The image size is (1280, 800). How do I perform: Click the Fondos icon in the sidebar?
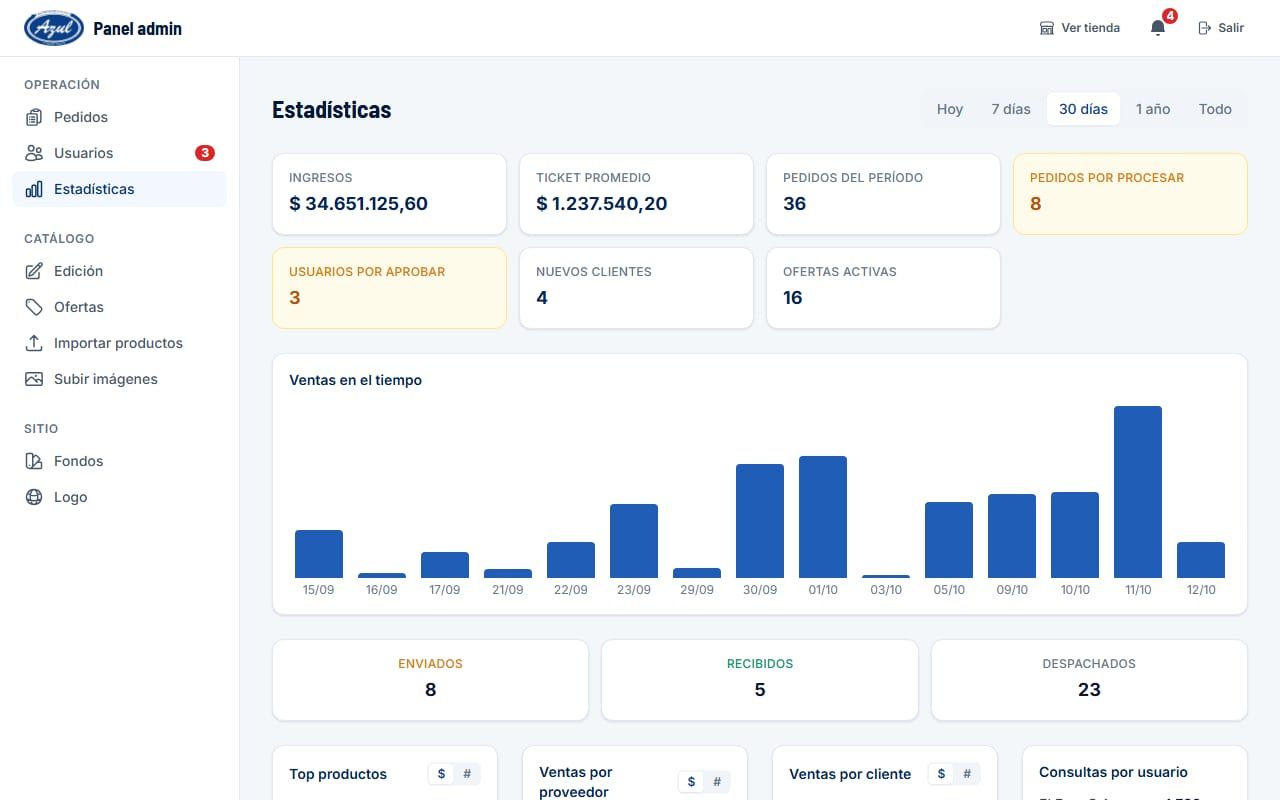point(34,461)
